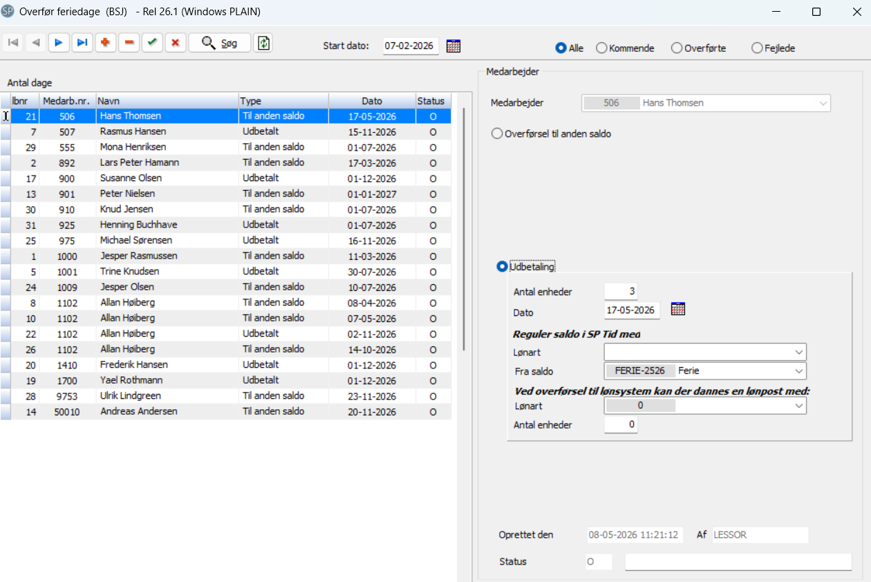This screenshot has height=582, width=871.
Task: Click Antal enheder field containing 3
Action: (621, 291)
